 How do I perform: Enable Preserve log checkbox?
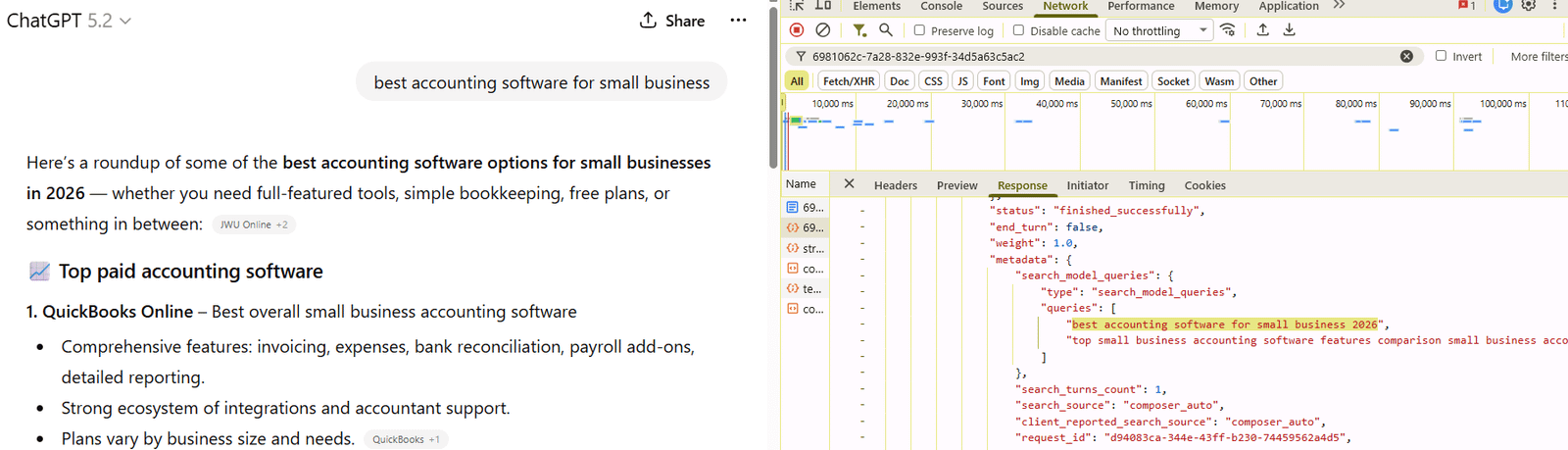(x=919, y=30)
